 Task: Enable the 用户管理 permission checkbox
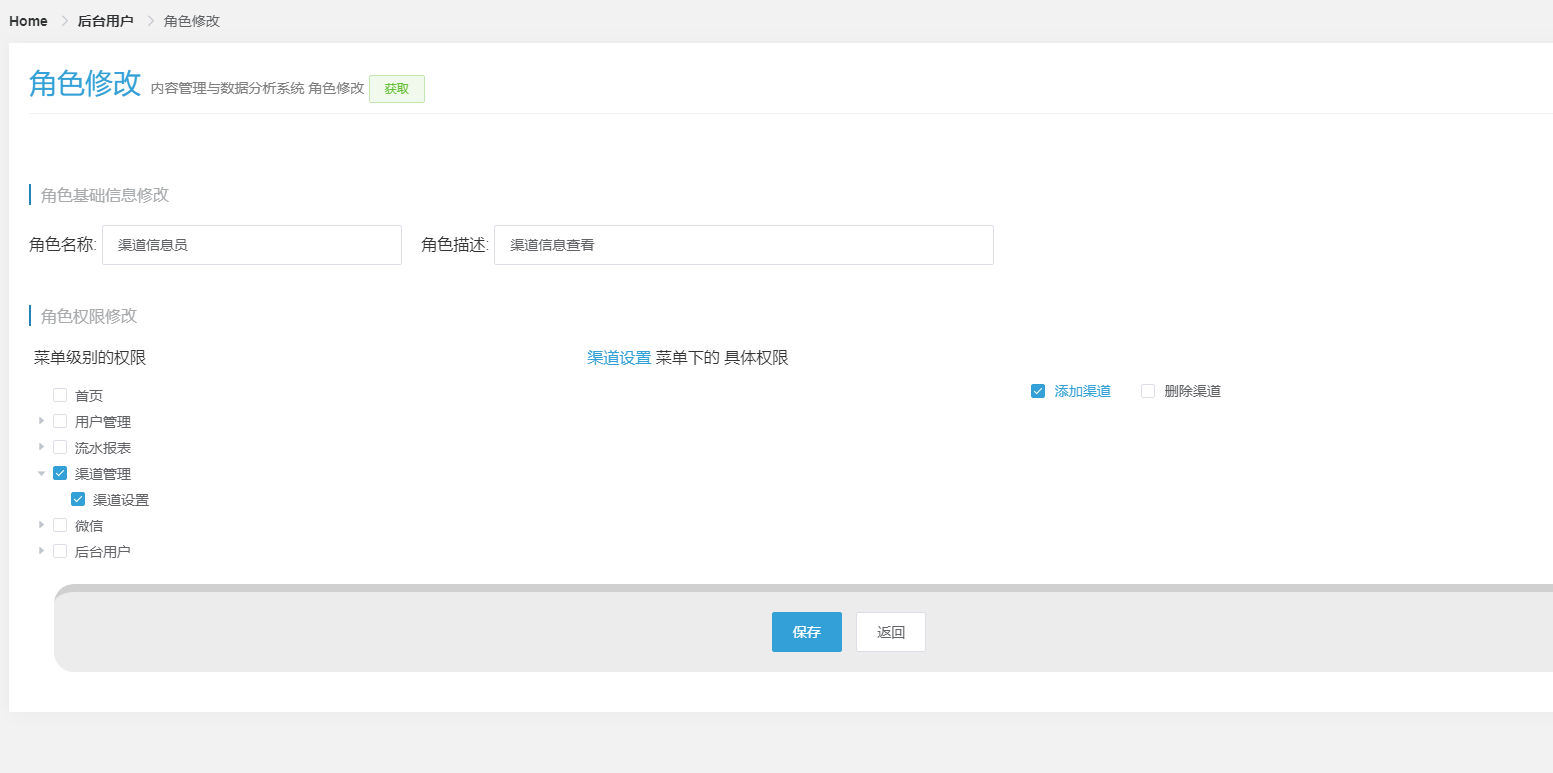(x=60, y=421)
